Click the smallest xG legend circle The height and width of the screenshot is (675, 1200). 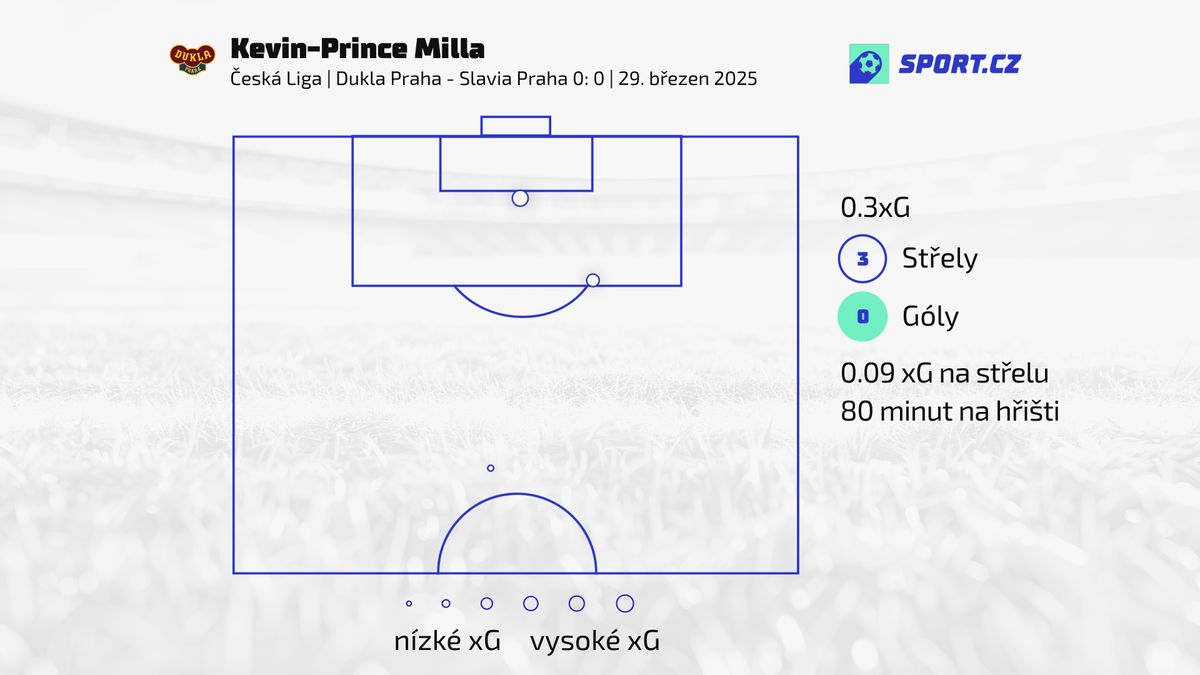[x=409, y=603]
